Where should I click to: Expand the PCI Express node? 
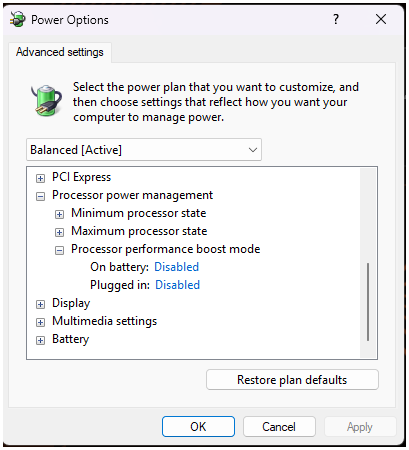click(x=40, y=178)
